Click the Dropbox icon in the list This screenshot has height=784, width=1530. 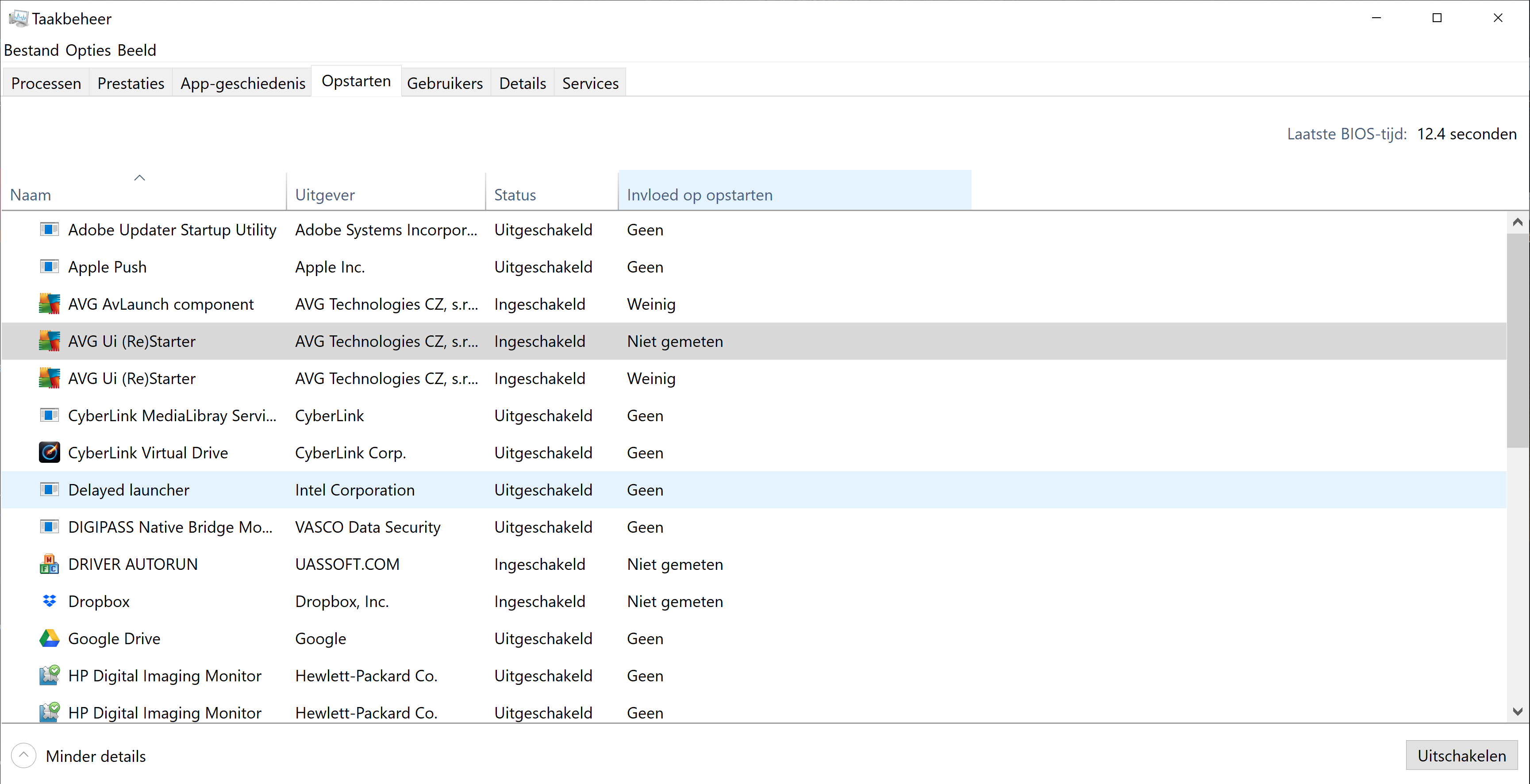49,601
